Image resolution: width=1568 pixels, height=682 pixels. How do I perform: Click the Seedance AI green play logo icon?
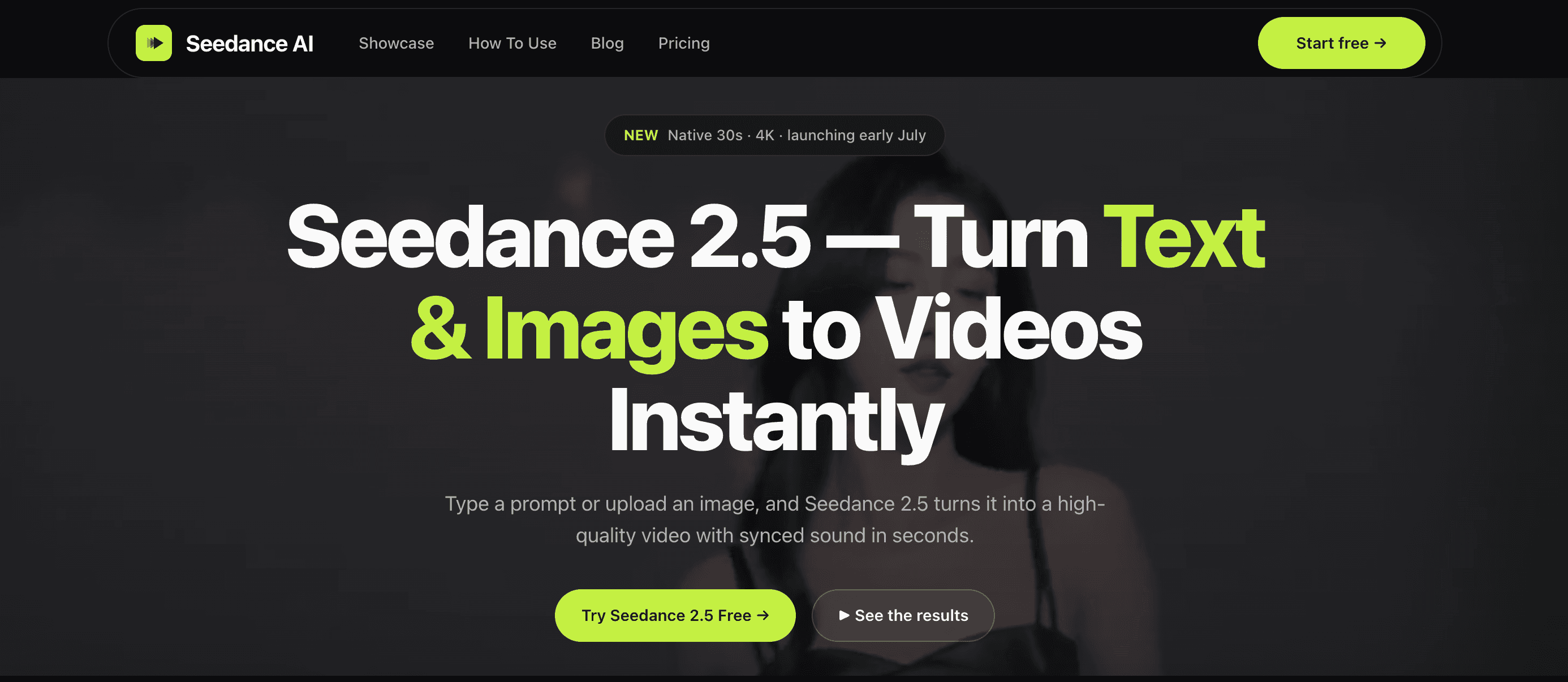pos(153,43)
